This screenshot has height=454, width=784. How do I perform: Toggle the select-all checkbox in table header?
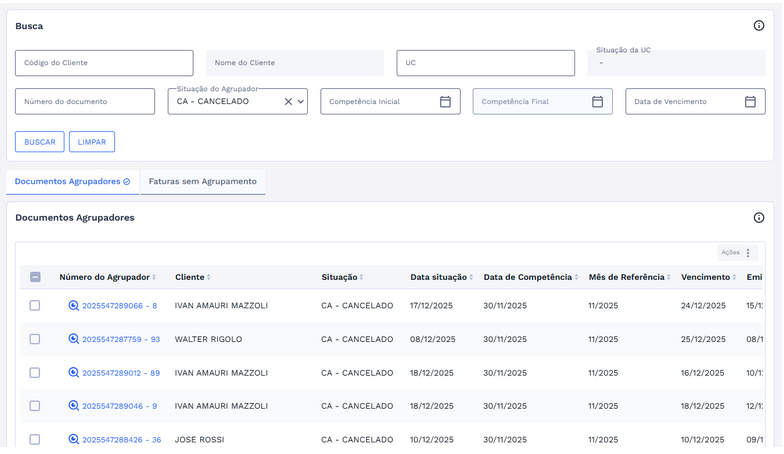pyautogui.click(x=35, y=277)
